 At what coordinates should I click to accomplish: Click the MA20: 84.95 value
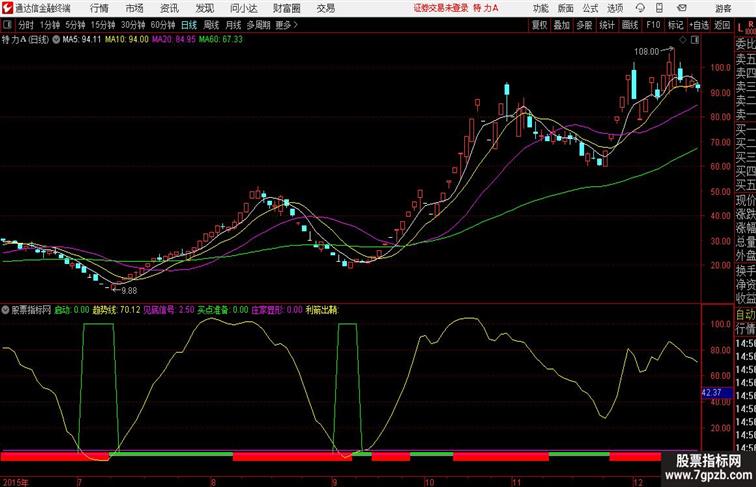coord(174,40)
